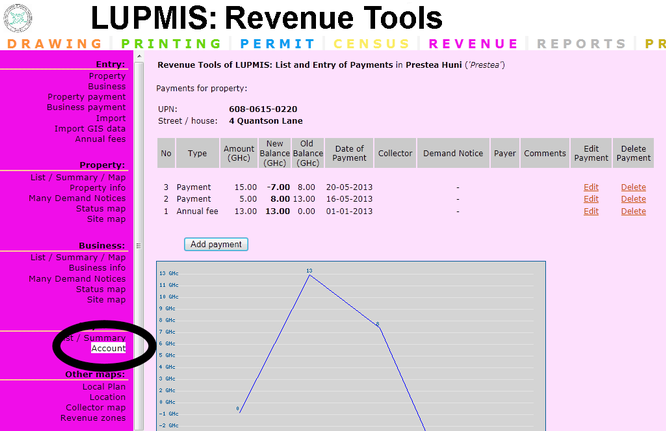Image resolution: width=666 pixels, height=431 pixels.
Task: Open Revenue zones map
Action: coord(93,418)
